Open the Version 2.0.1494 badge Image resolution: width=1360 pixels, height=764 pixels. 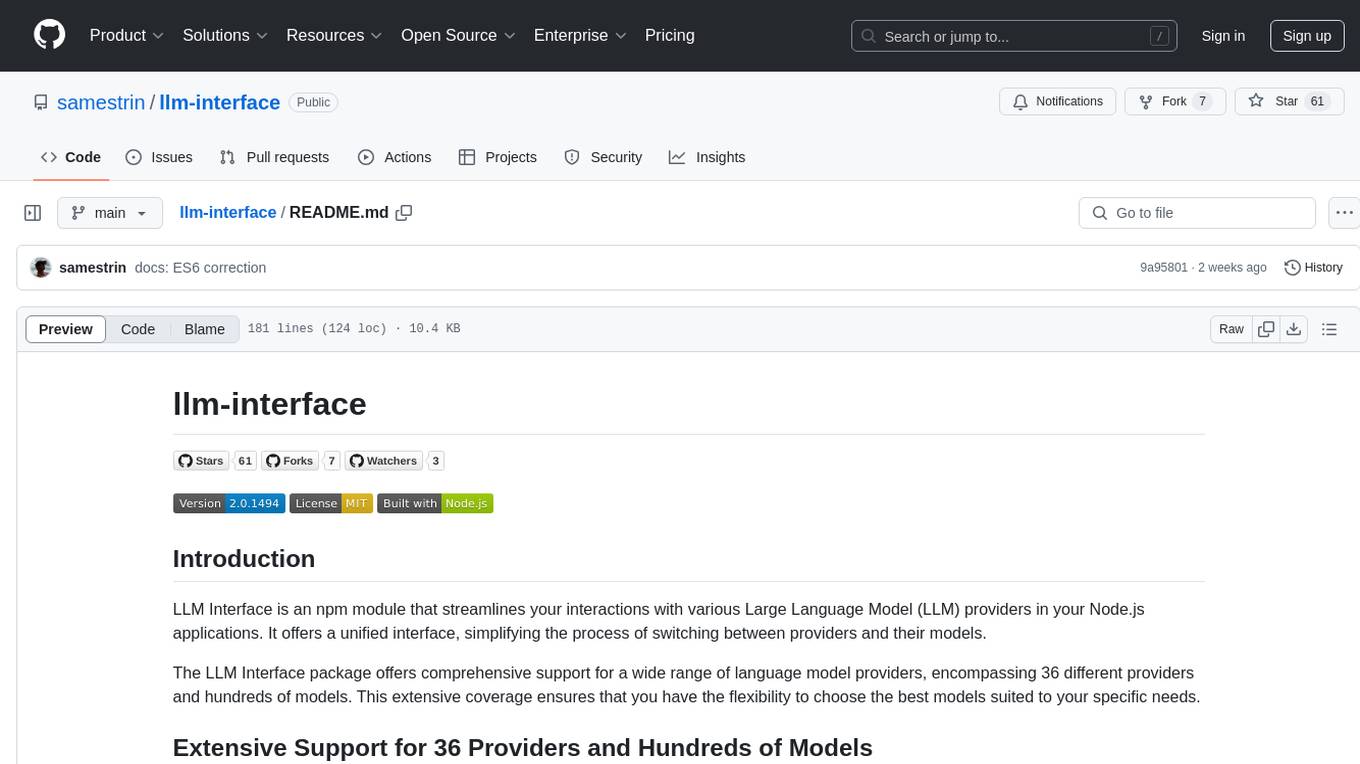[x=229, y=503]
